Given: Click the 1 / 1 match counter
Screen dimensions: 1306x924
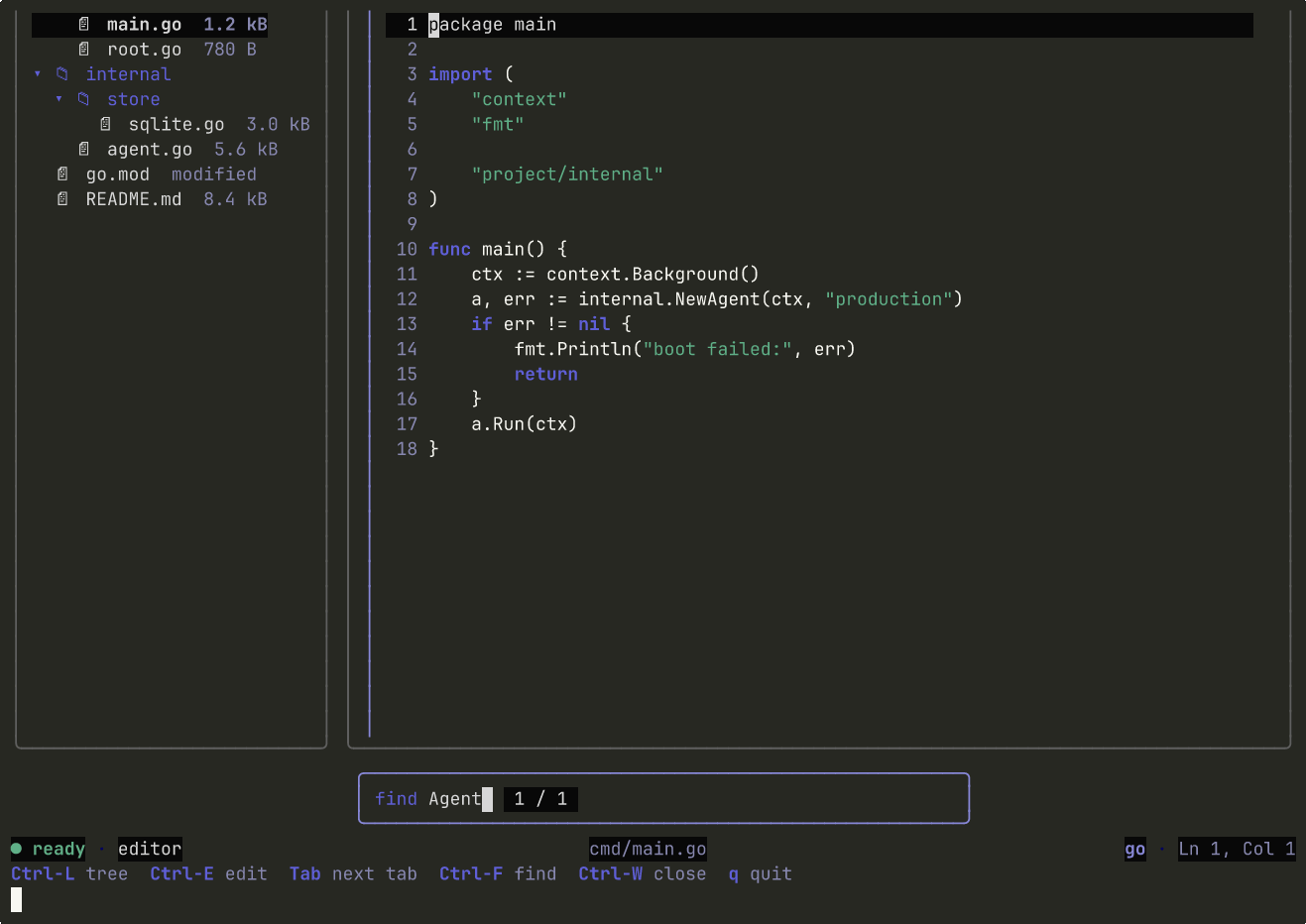Looking at the screenshot, I should (x=540, y=799).
